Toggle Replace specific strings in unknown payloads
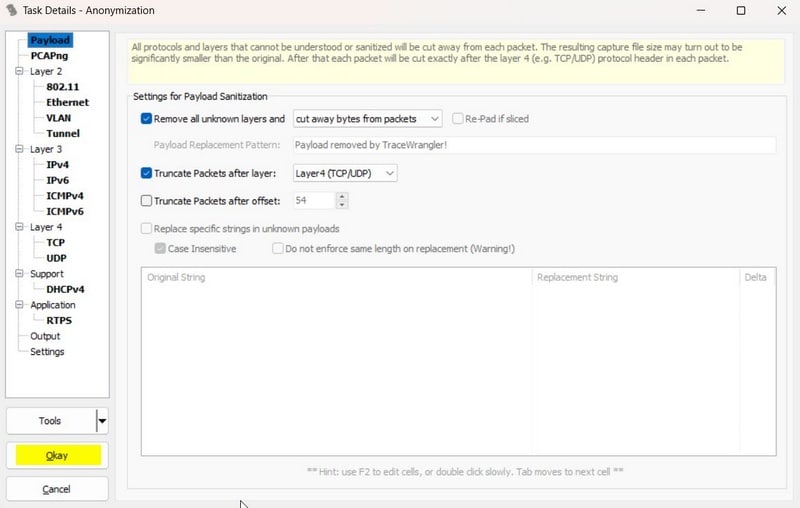The width and height of the screenshot is (800, 508). pos(146,228)
